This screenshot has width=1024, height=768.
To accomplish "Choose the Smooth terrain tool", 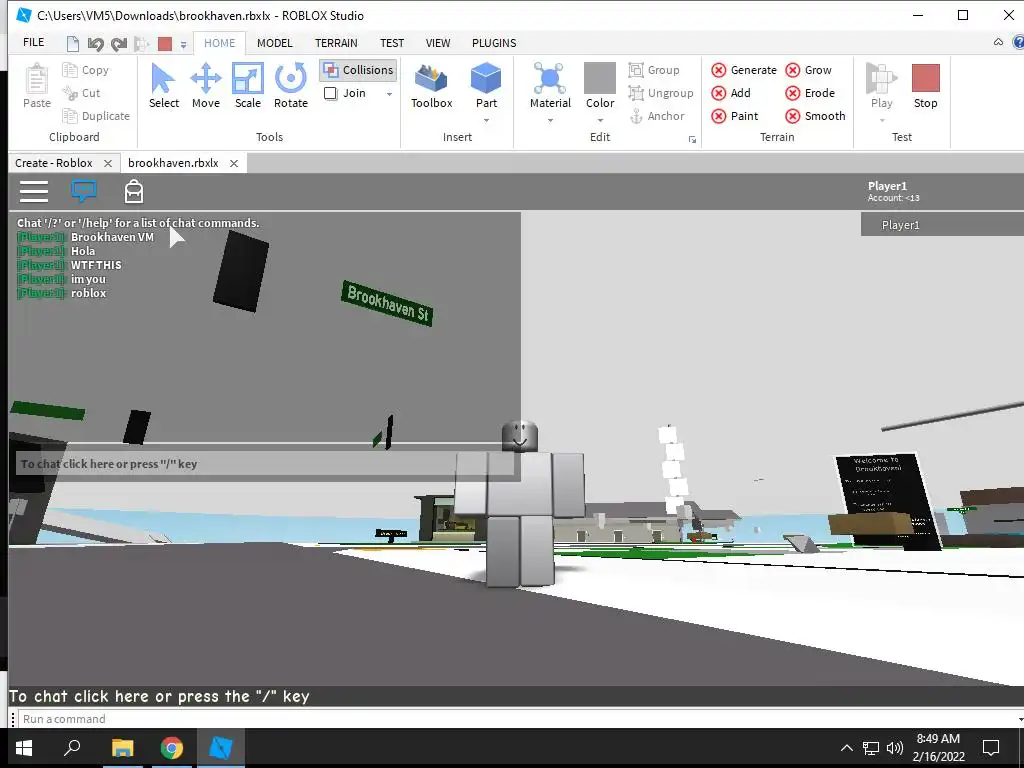I will tap(816, 116).
